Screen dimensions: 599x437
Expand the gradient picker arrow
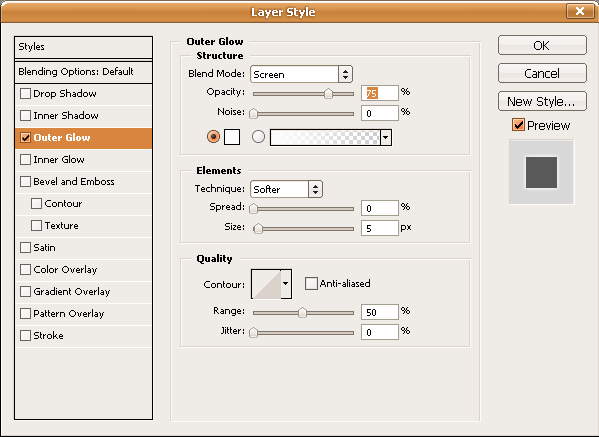[x=386, y=138]
